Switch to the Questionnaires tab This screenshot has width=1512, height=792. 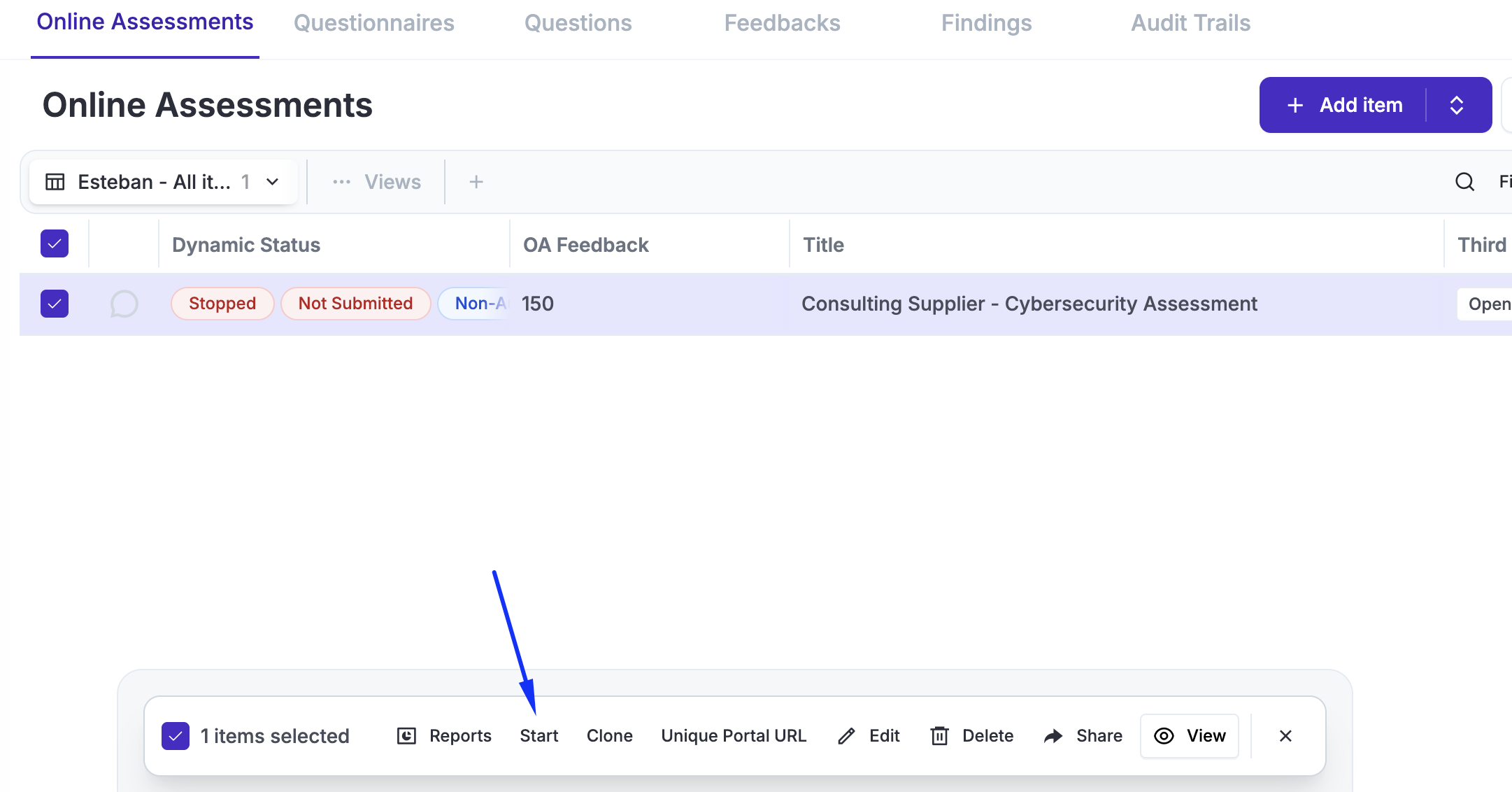click(374, 23)
